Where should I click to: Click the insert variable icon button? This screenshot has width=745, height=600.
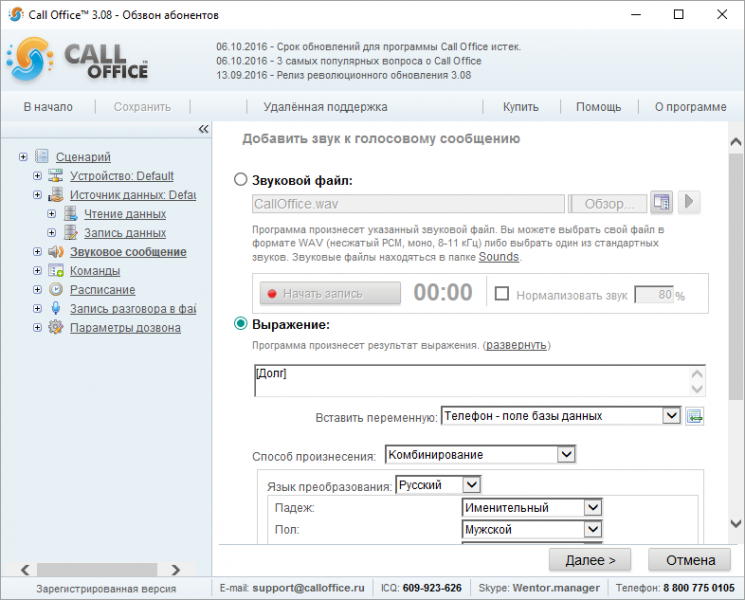[x=694, y=417]
